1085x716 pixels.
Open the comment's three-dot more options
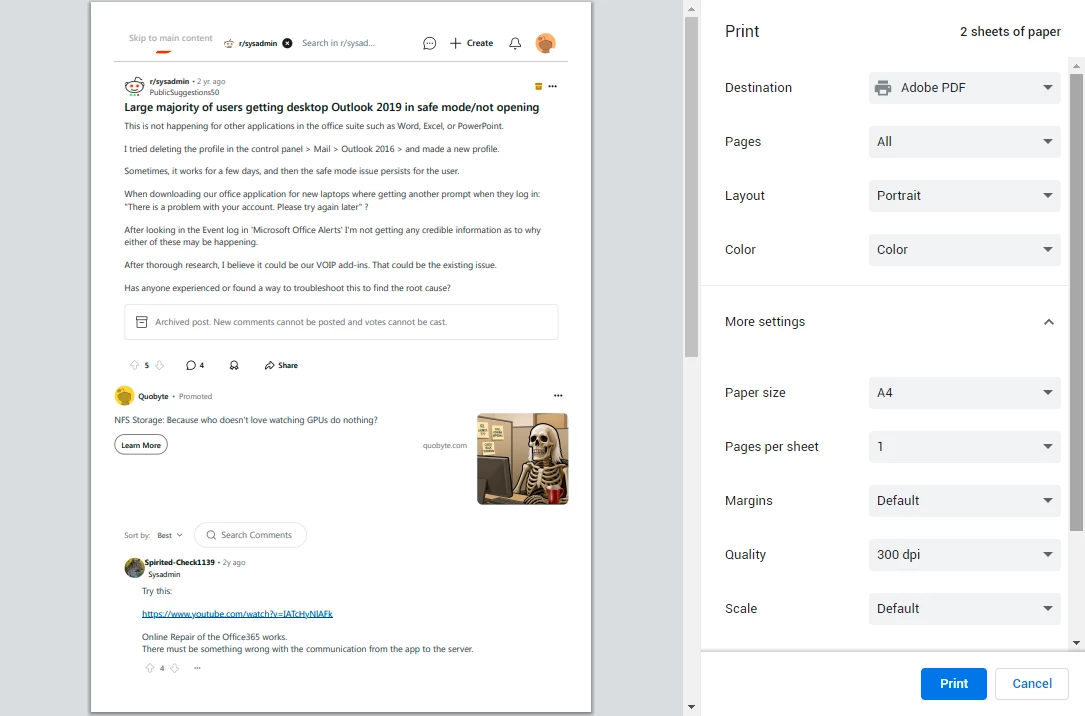[197, 668]
